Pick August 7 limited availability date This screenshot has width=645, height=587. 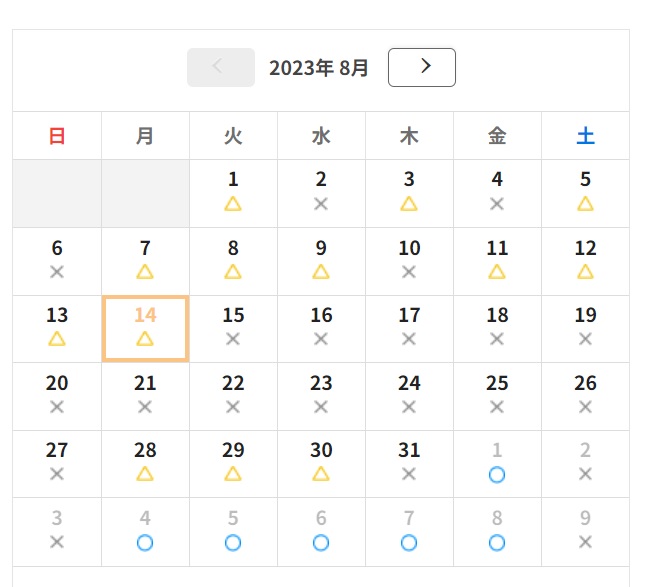click(x=145, y=261)
